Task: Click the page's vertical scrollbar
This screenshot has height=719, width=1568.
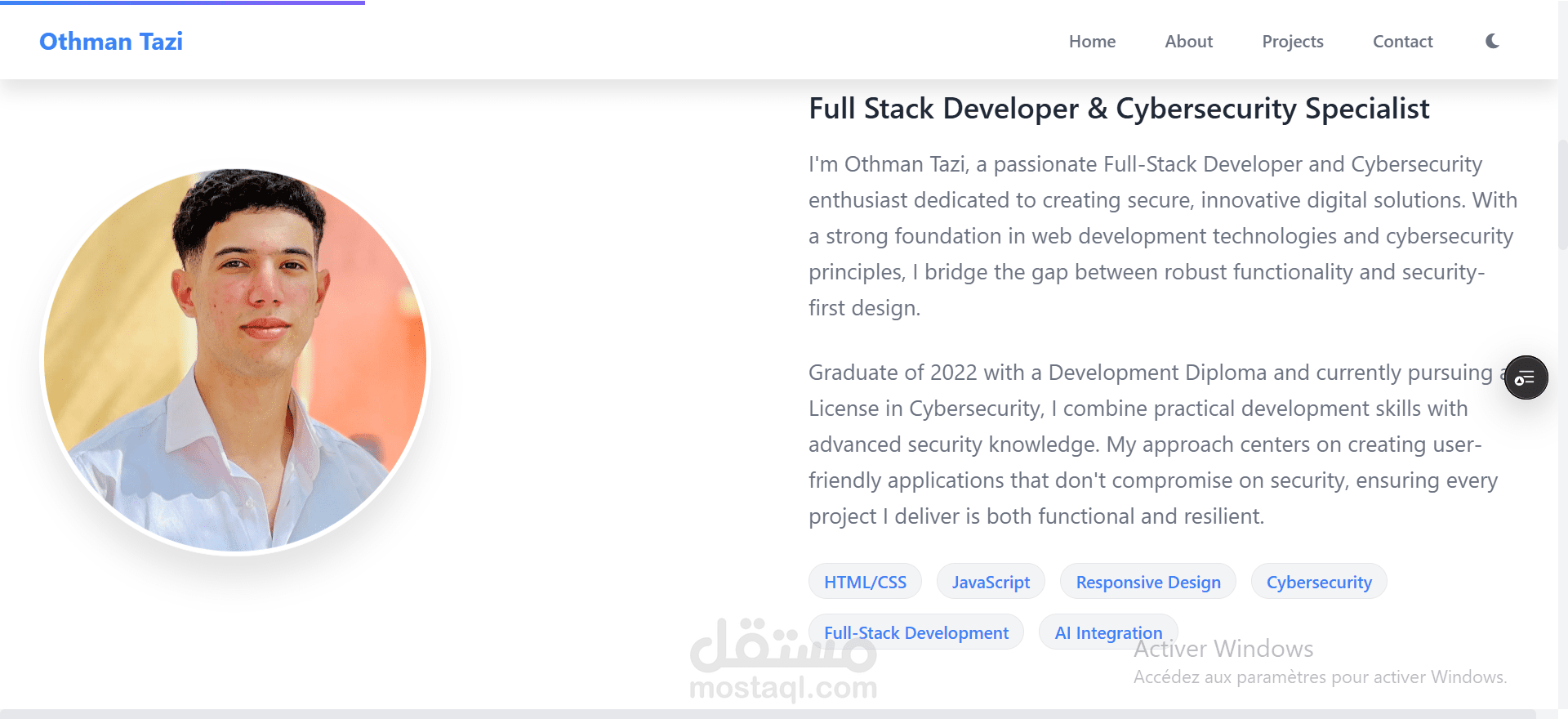Action: click(1562, 196)
